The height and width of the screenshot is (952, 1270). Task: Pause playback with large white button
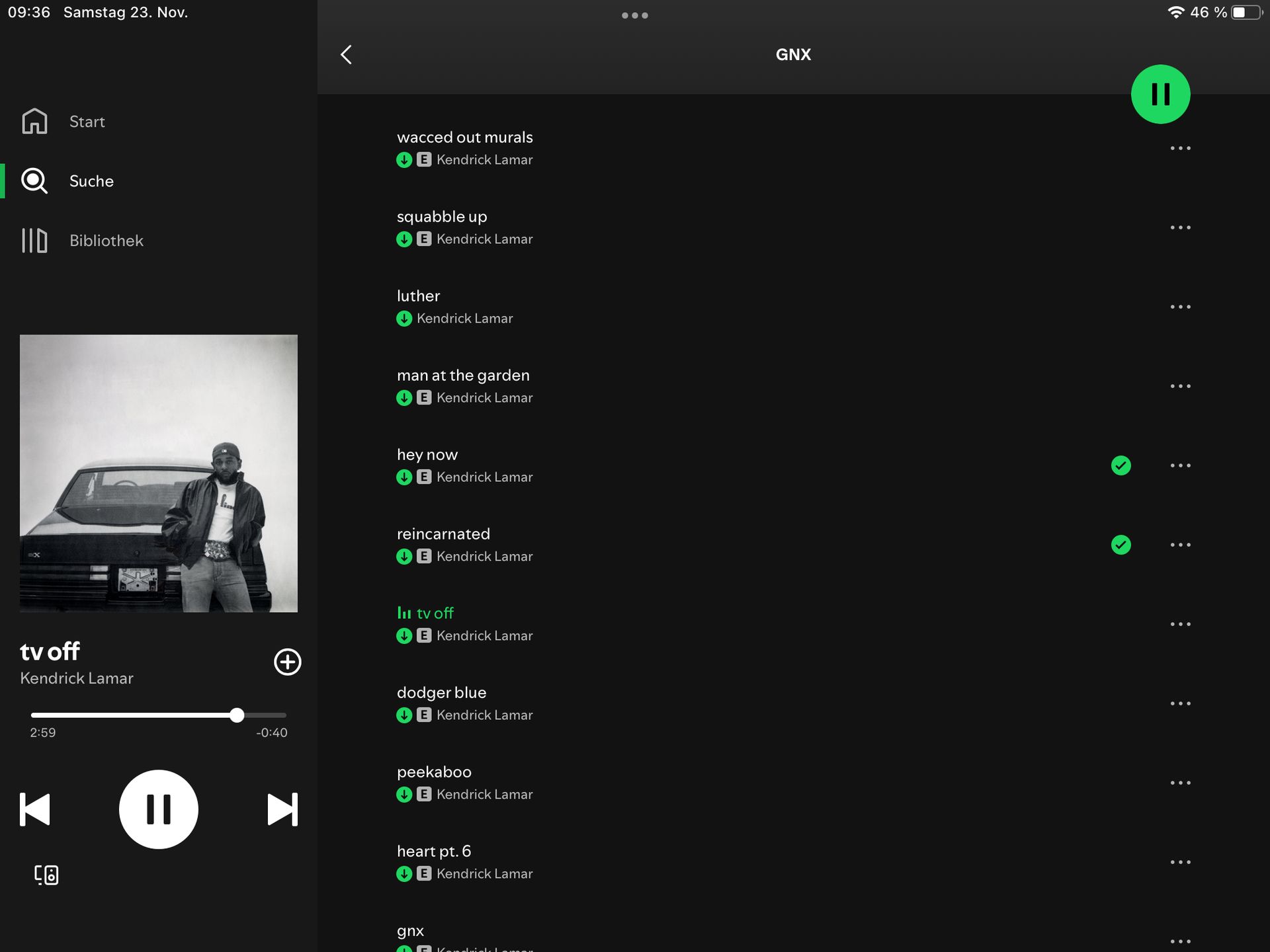pos(159,809)
